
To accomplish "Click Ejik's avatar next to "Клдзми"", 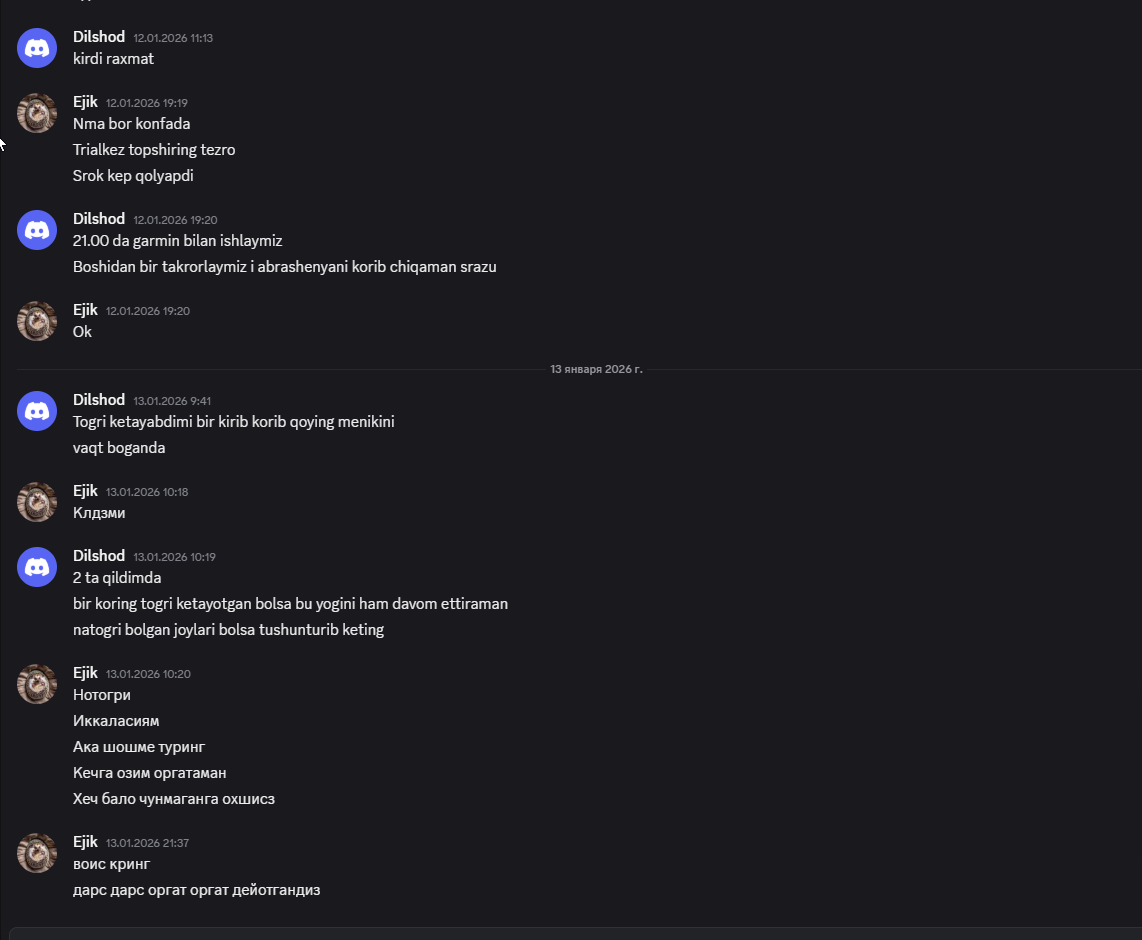I will point(37,502).
